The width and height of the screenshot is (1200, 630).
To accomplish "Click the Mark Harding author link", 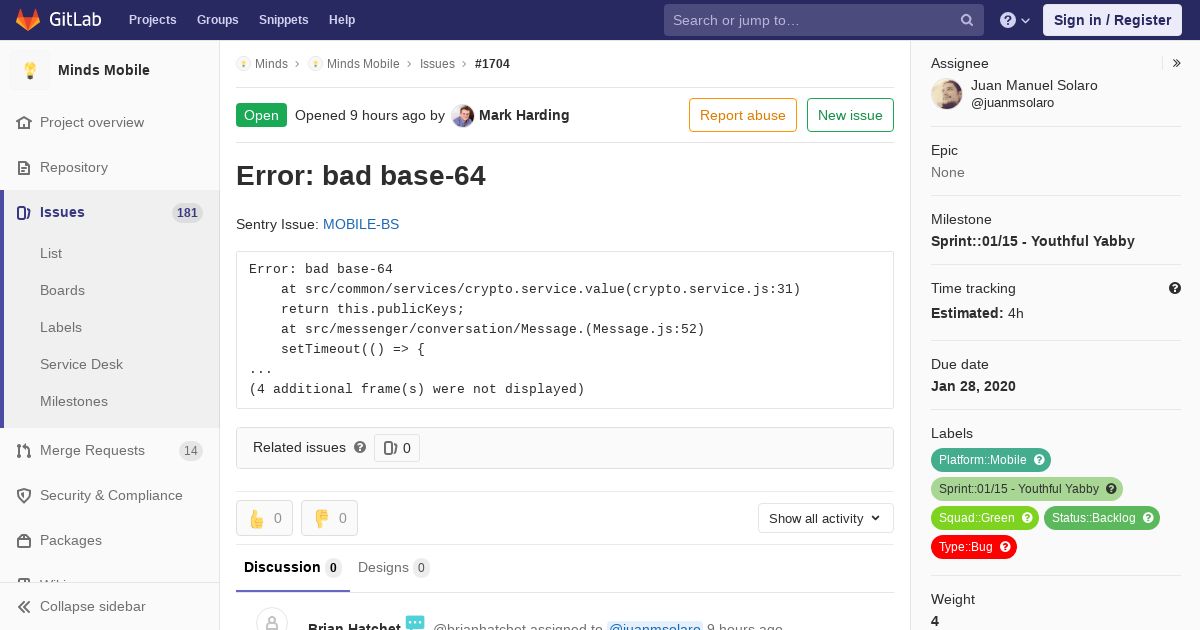I will tap(524, 115).
